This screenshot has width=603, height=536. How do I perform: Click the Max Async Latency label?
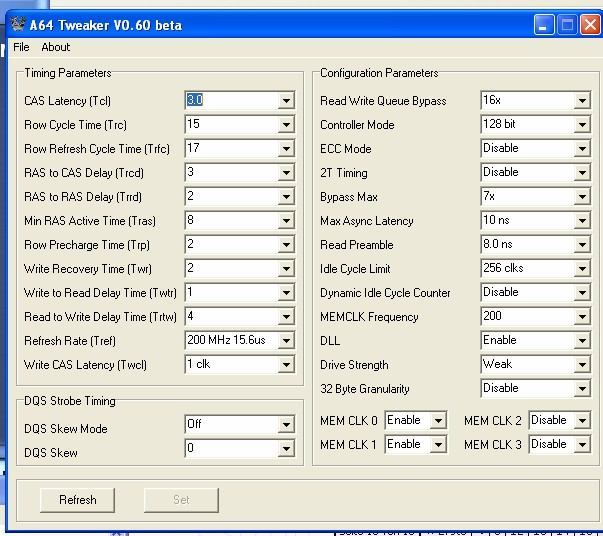[x=366, y=221]
